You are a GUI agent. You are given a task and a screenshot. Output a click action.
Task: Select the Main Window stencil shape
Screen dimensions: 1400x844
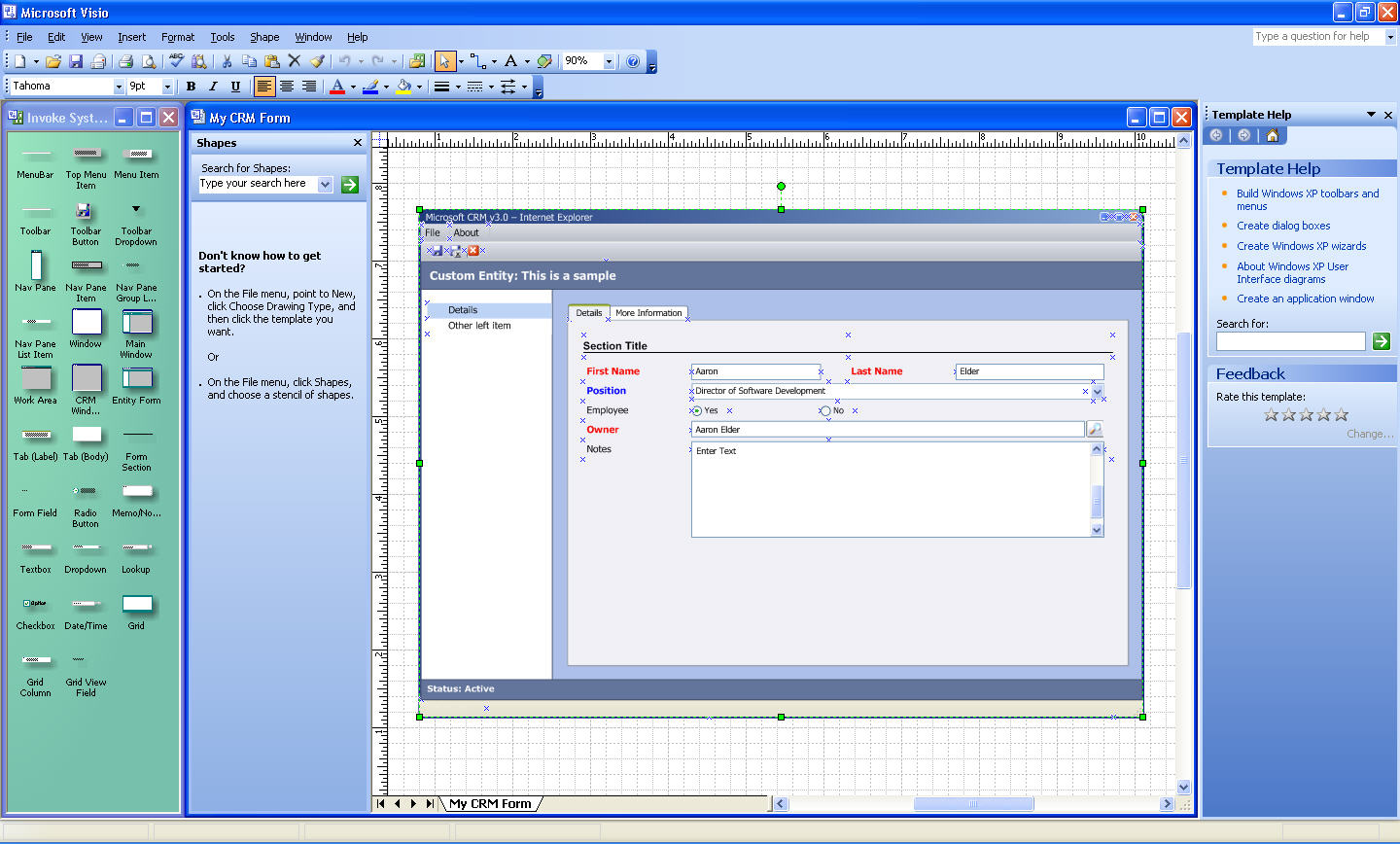click(x=136, y=334)
